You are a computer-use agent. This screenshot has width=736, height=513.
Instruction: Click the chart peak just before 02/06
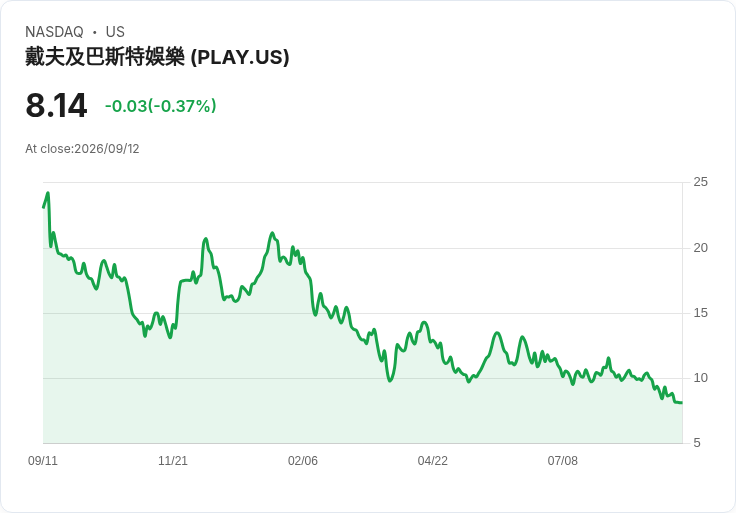272,233
